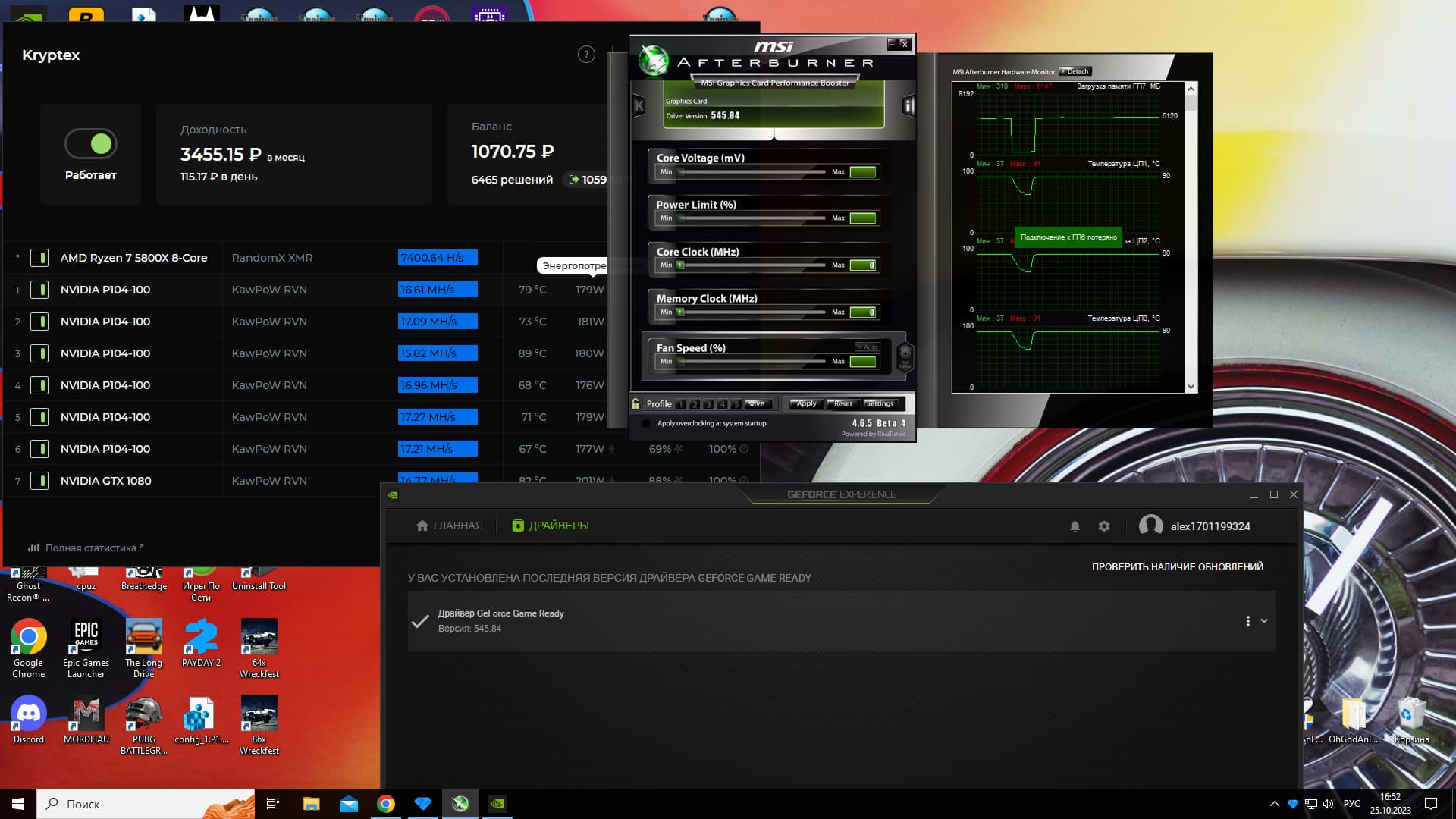Open PAYDAY 2 desktop shortcut
The image size is (1456, 819).
[x=202, y=643]
